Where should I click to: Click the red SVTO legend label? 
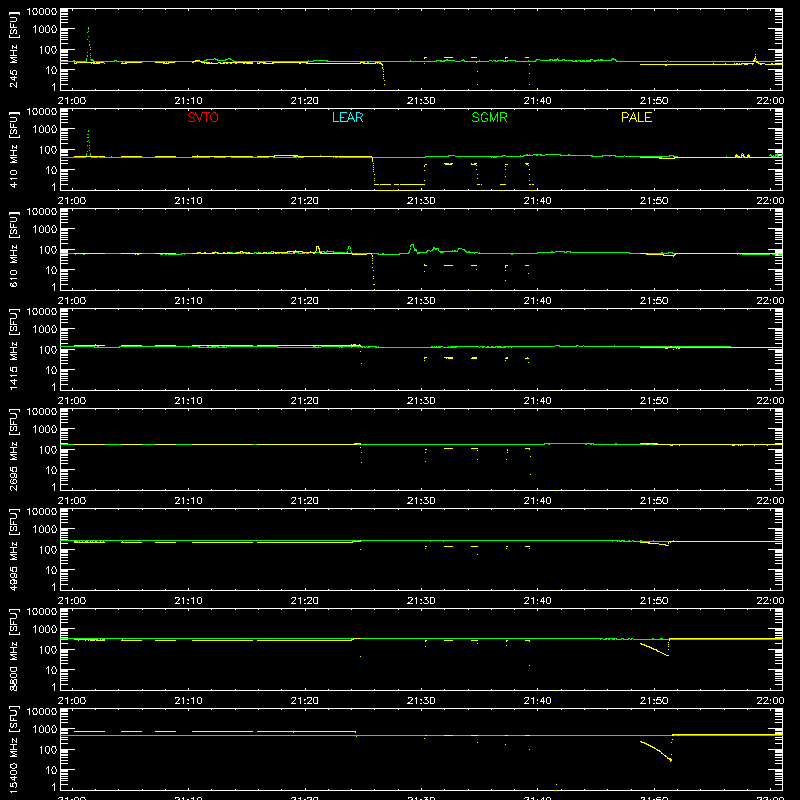203,117
